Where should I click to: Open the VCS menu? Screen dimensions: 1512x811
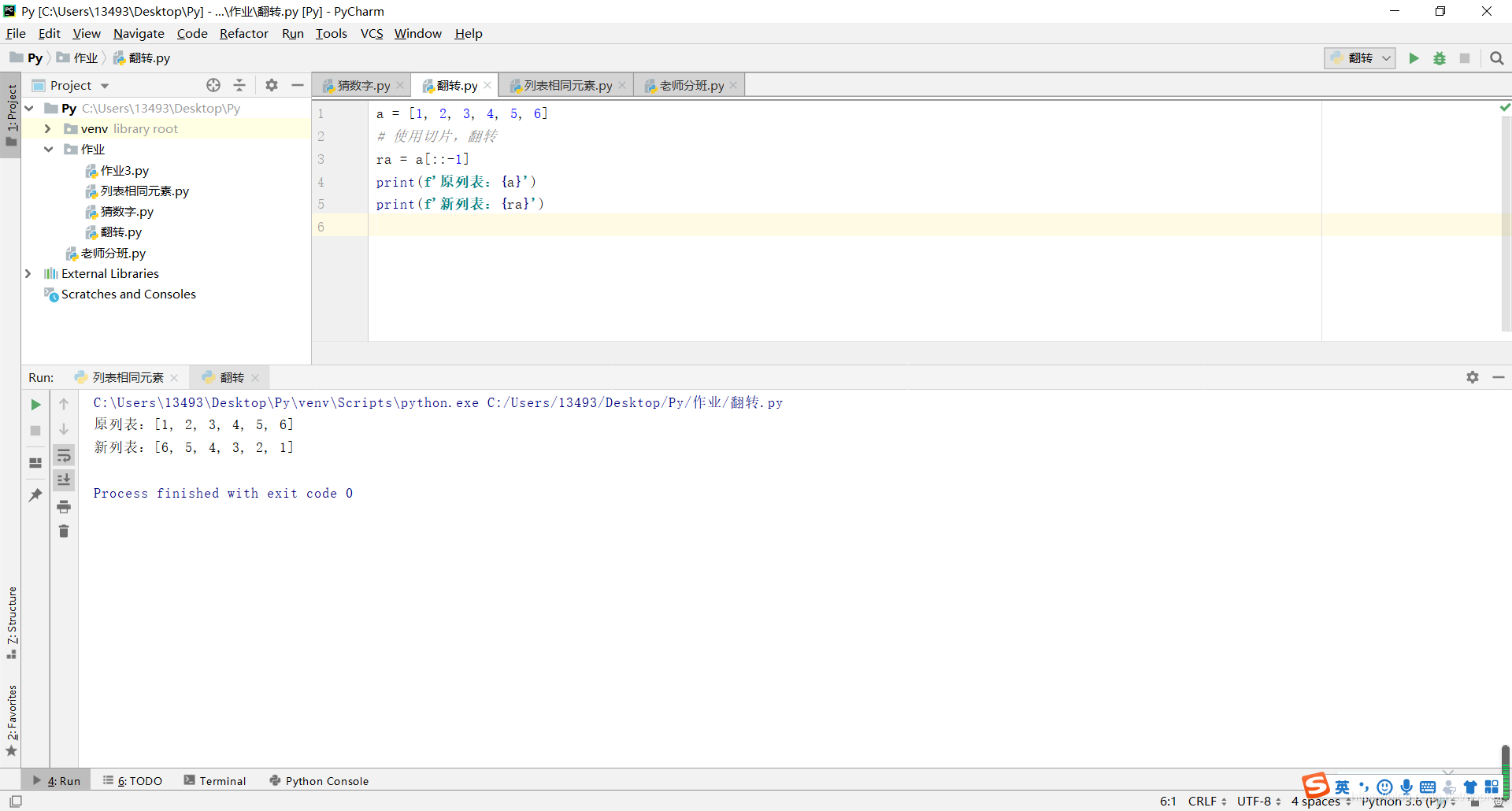click(372, 33)
